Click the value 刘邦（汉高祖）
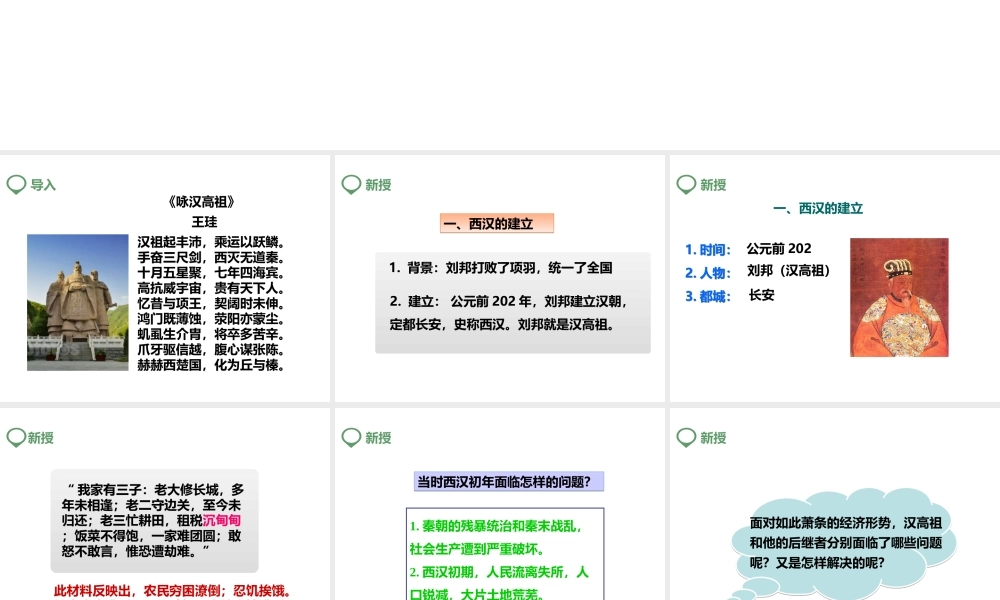 (x=788, y=271)
